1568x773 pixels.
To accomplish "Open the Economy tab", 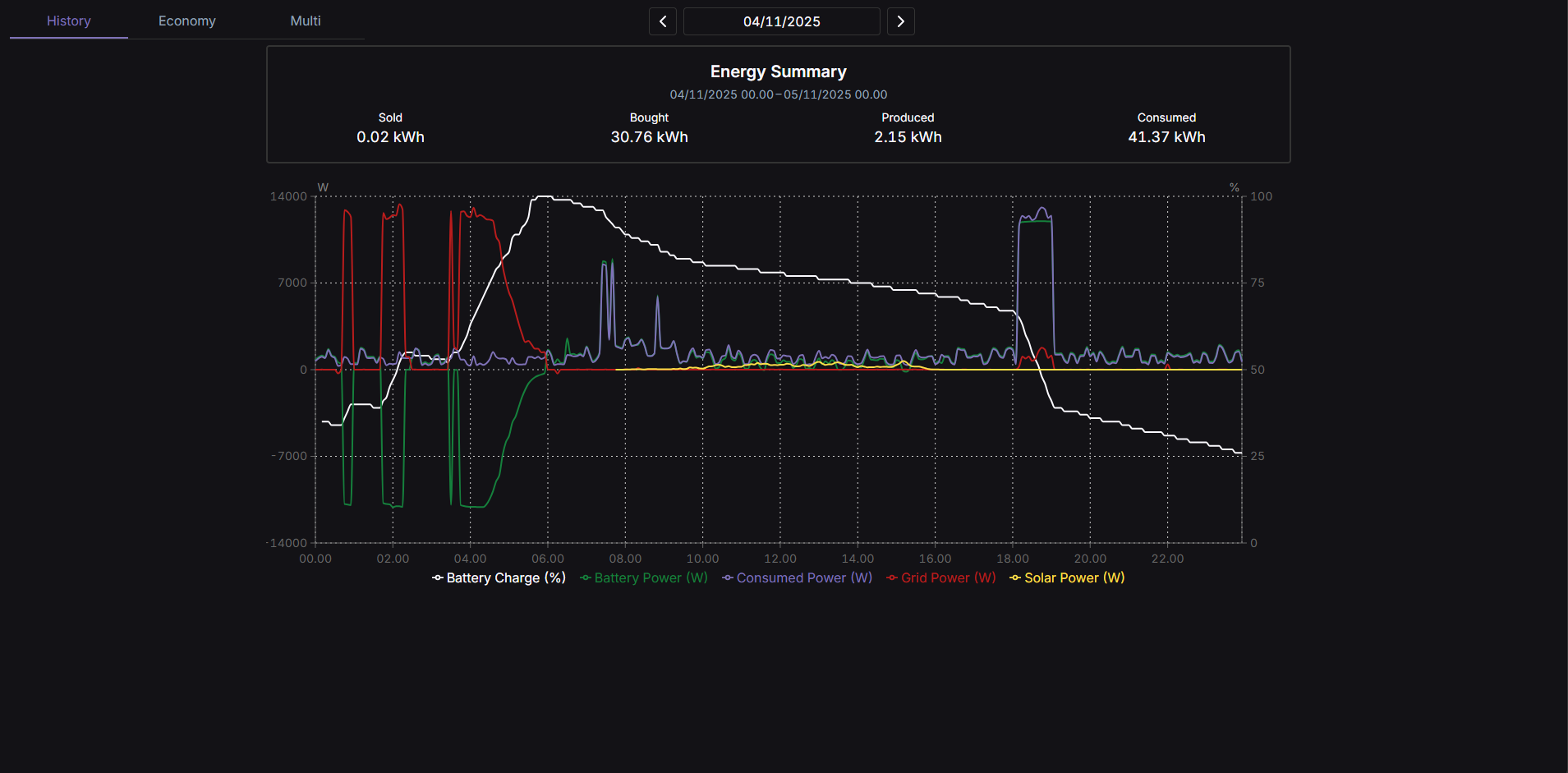I will tap(187, 21).
